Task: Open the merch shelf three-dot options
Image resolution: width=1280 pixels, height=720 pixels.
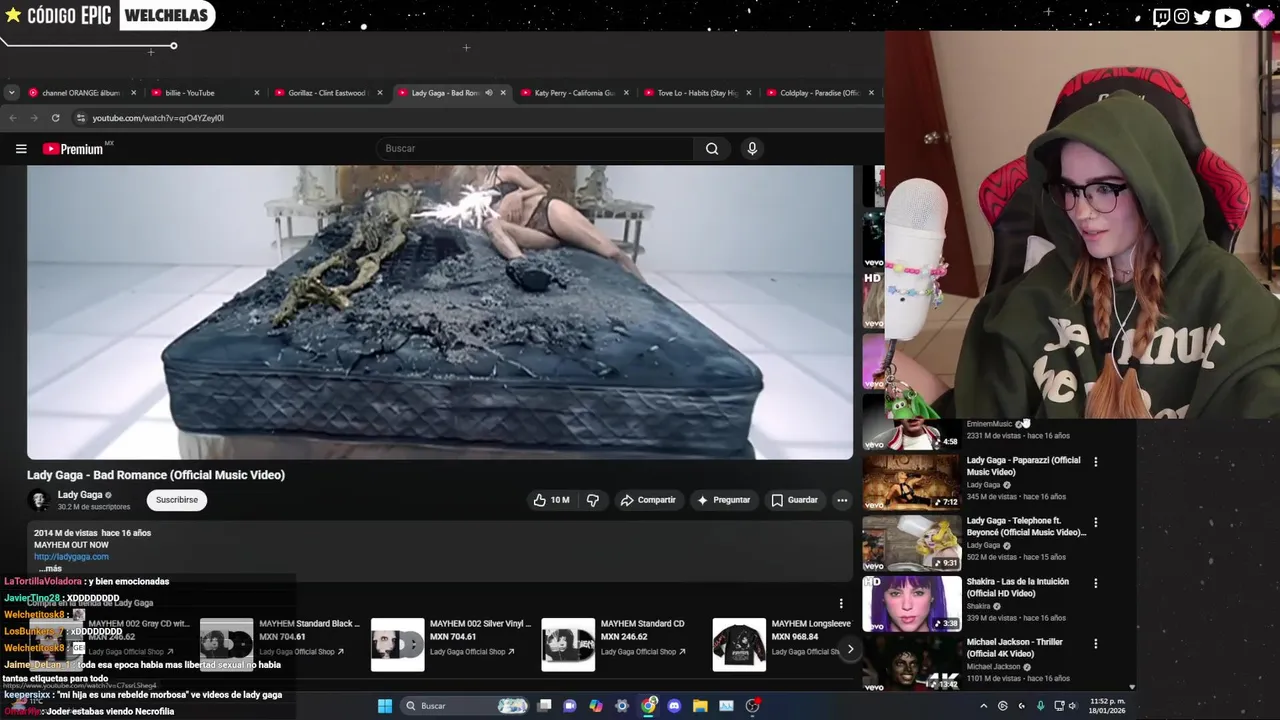Action: 841,604
